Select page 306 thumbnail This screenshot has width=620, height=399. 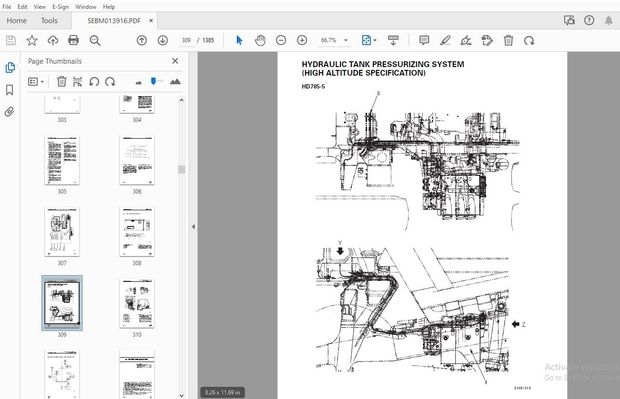point(137,161)
